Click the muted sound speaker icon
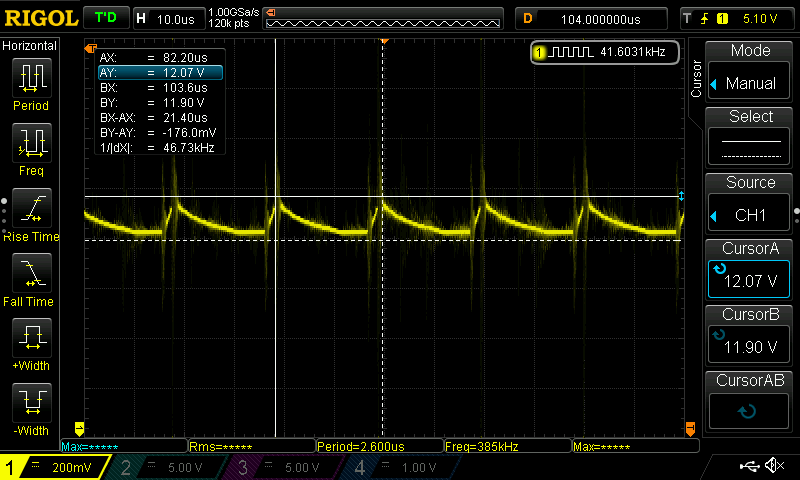This screenshot has width=800, height=480. click(774, 465)
